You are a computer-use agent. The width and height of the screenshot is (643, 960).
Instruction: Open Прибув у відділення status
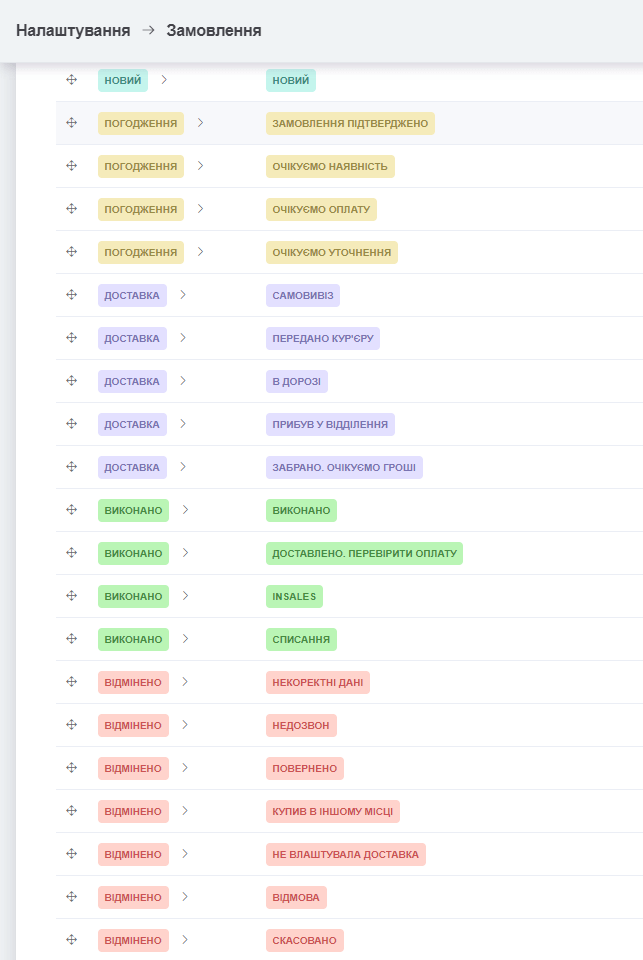(x=330, y=424)
